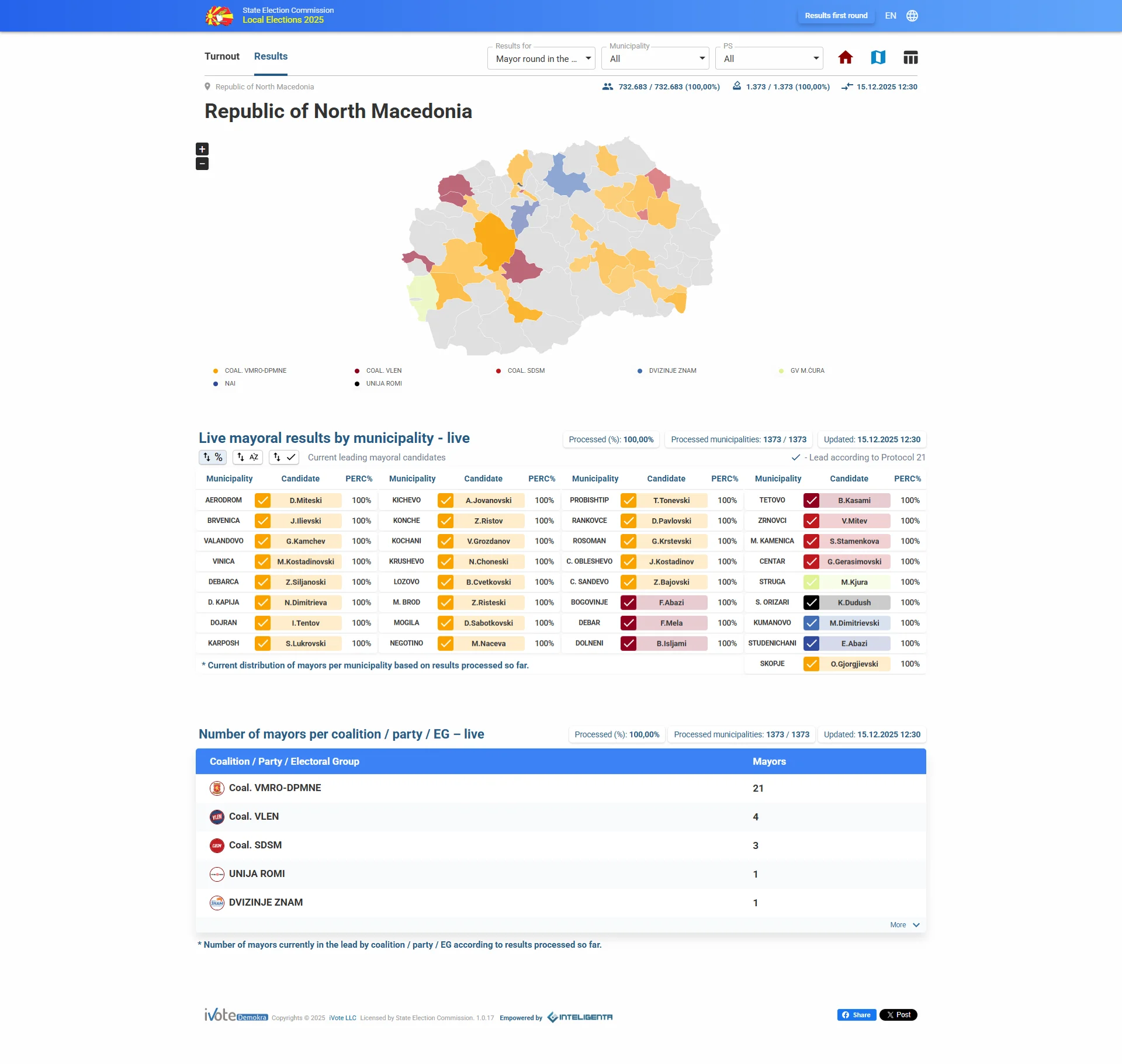Open the Results for dropdown

(x=541, y=59)
